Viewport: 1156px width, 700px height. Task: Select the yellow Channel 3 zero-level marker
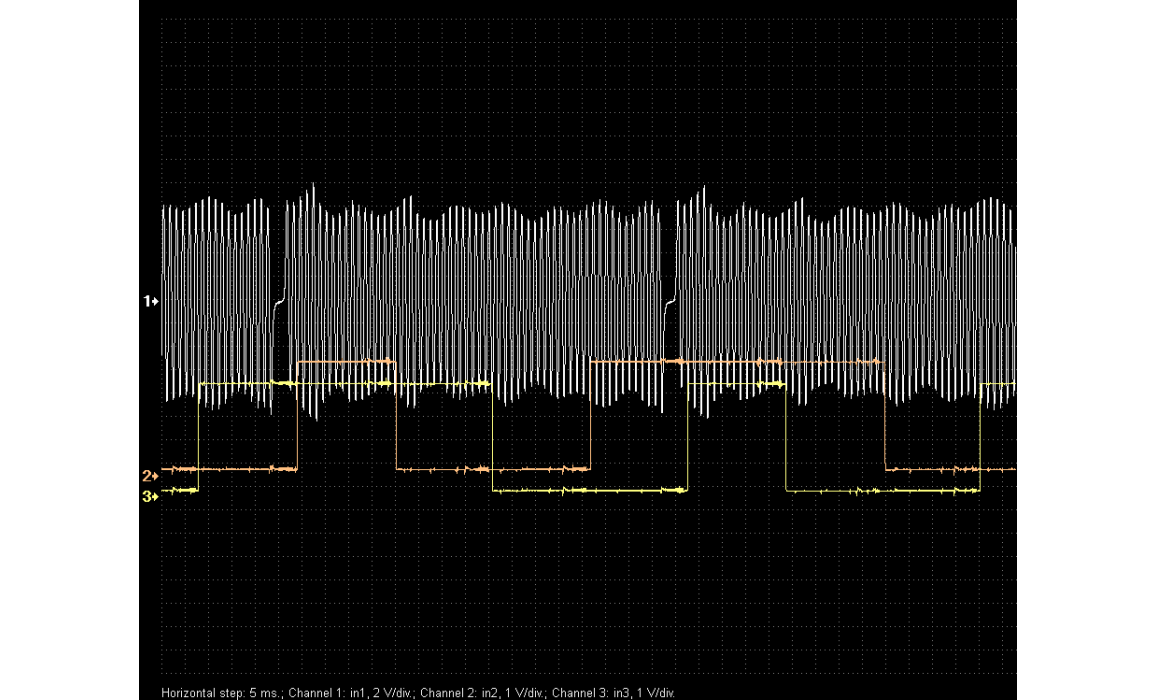(x=151, y=496)
